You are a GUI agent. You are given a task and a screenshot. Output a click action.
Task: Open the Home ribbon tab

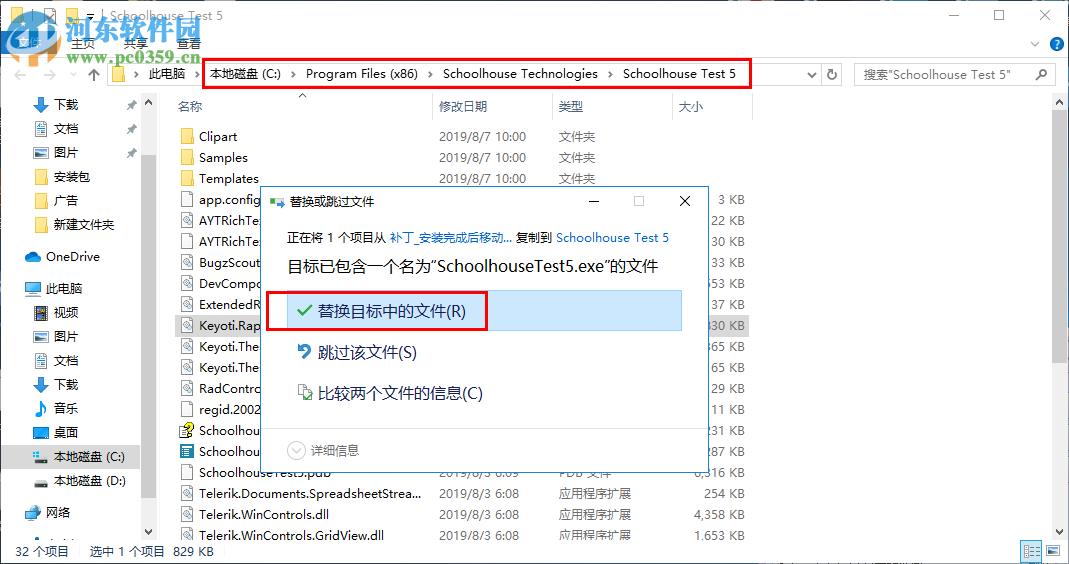coord(82,44)
